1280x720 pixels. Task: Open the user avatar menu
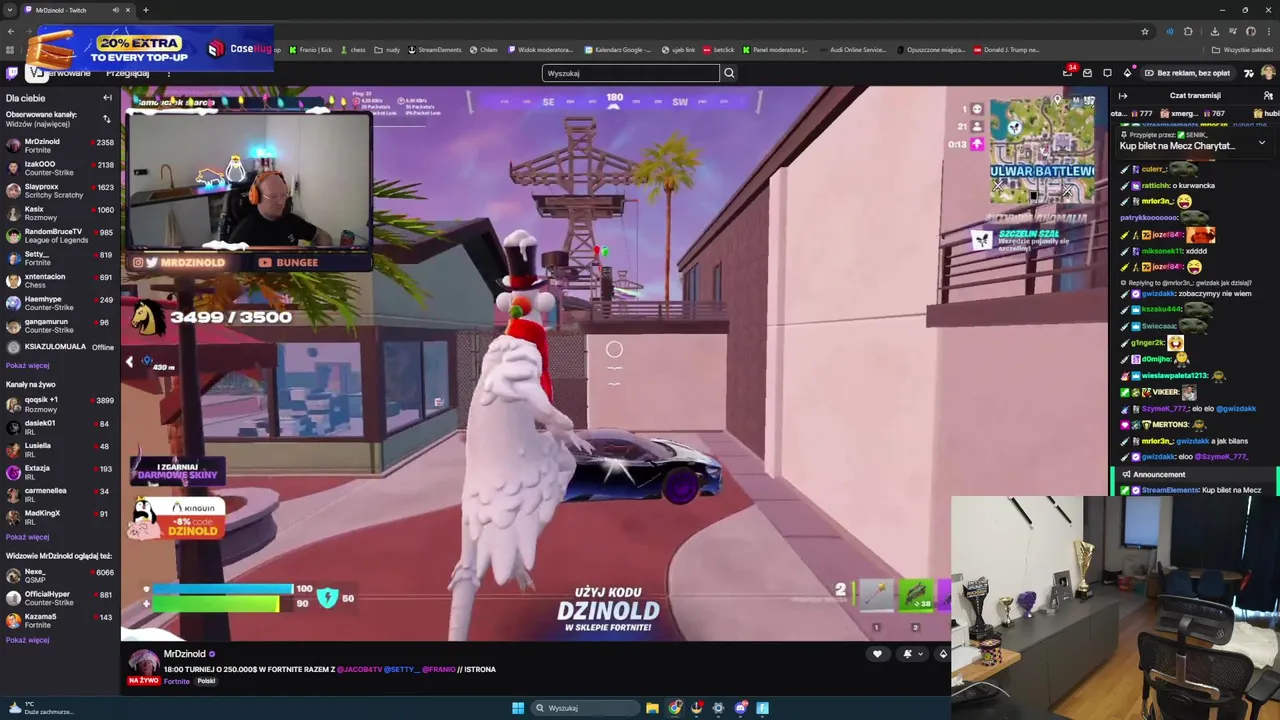click(x=1268, y=73)
